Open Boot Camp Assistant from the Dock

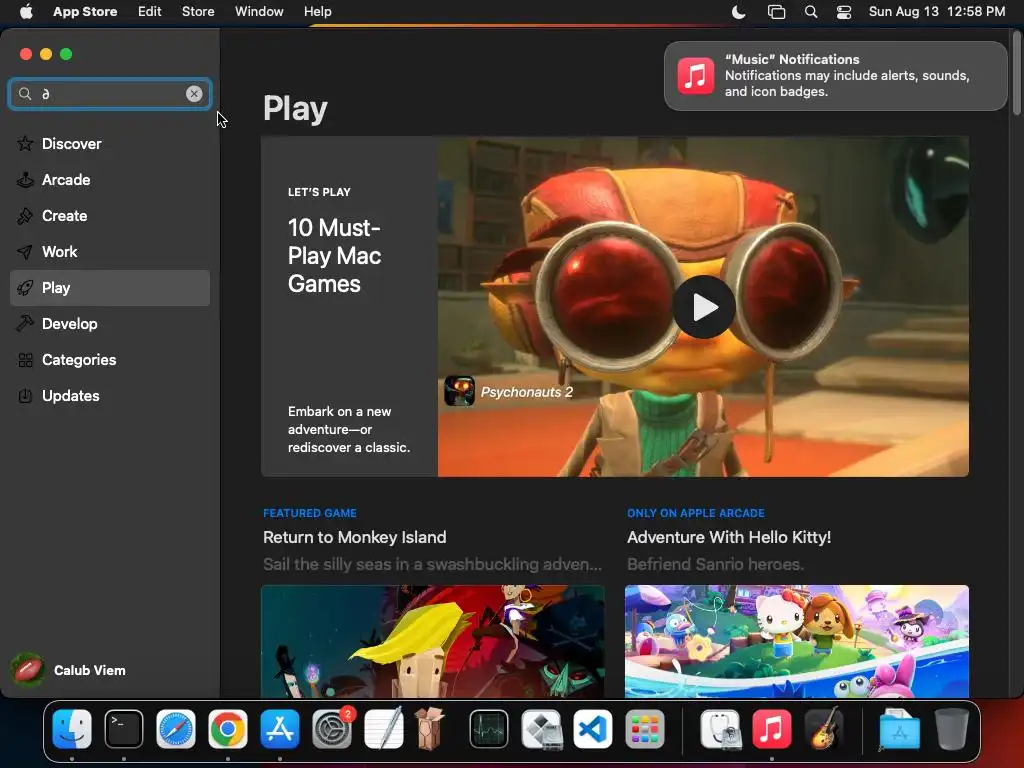[x=541, y=729]
